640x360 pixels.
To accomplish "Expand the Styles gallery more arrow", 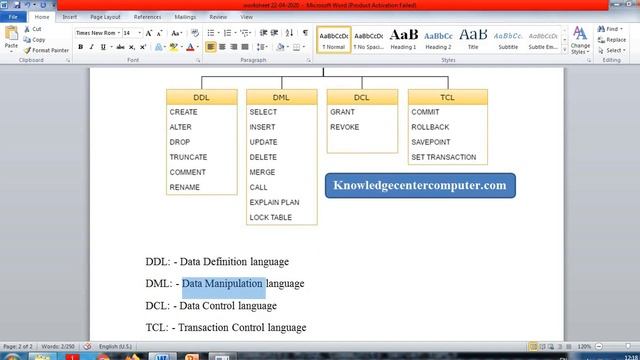I will (565, 50).
